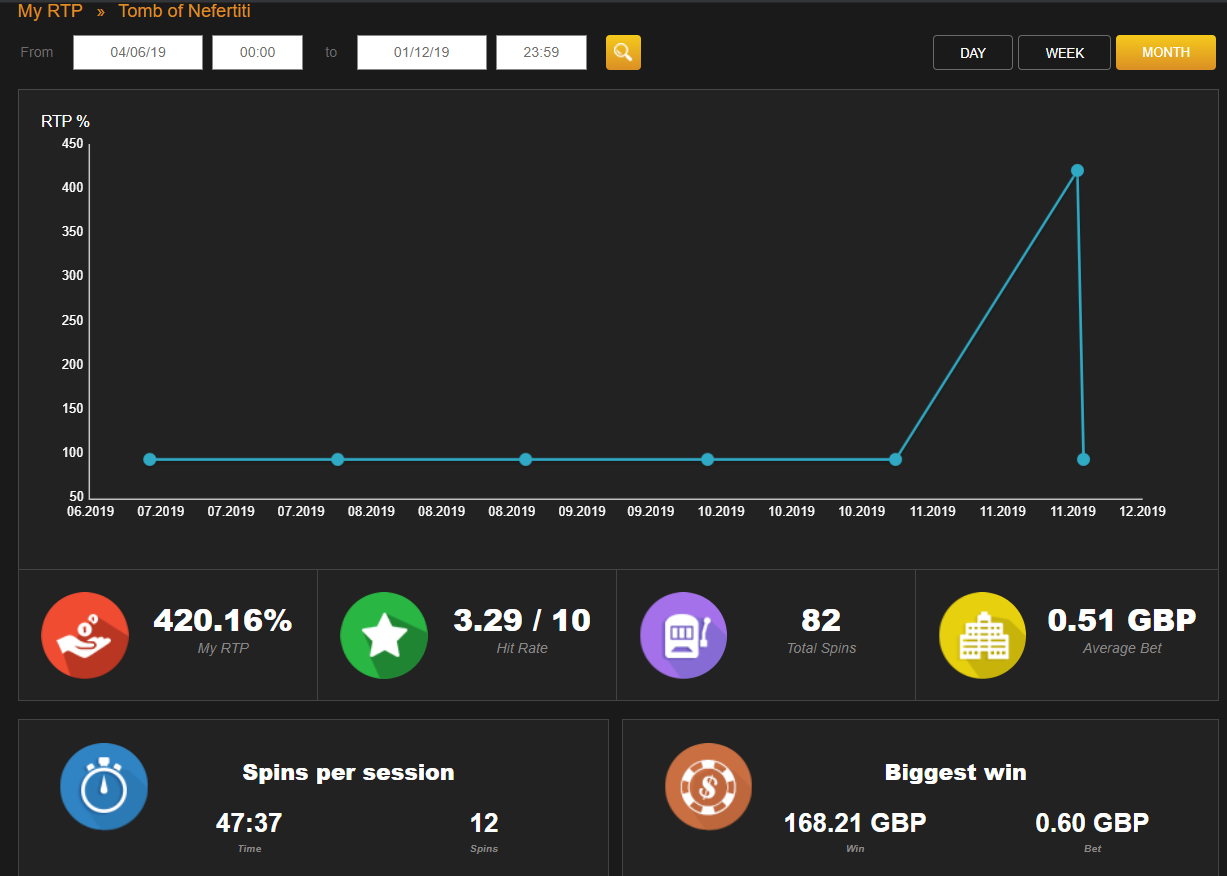Click the 420.16% My RTP value
The height and width of the screenshot is (876, 1227).
[x=222, y=620]
